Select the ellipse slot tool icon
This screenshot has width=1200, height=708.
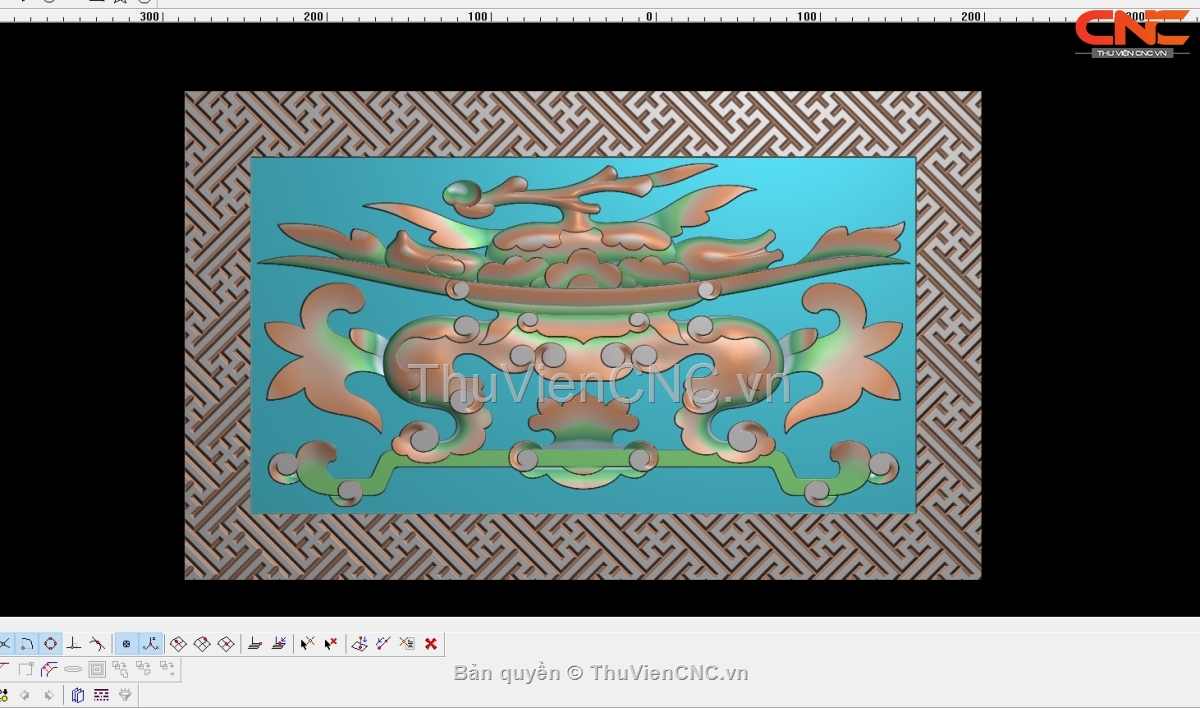(x=73, y=669)
